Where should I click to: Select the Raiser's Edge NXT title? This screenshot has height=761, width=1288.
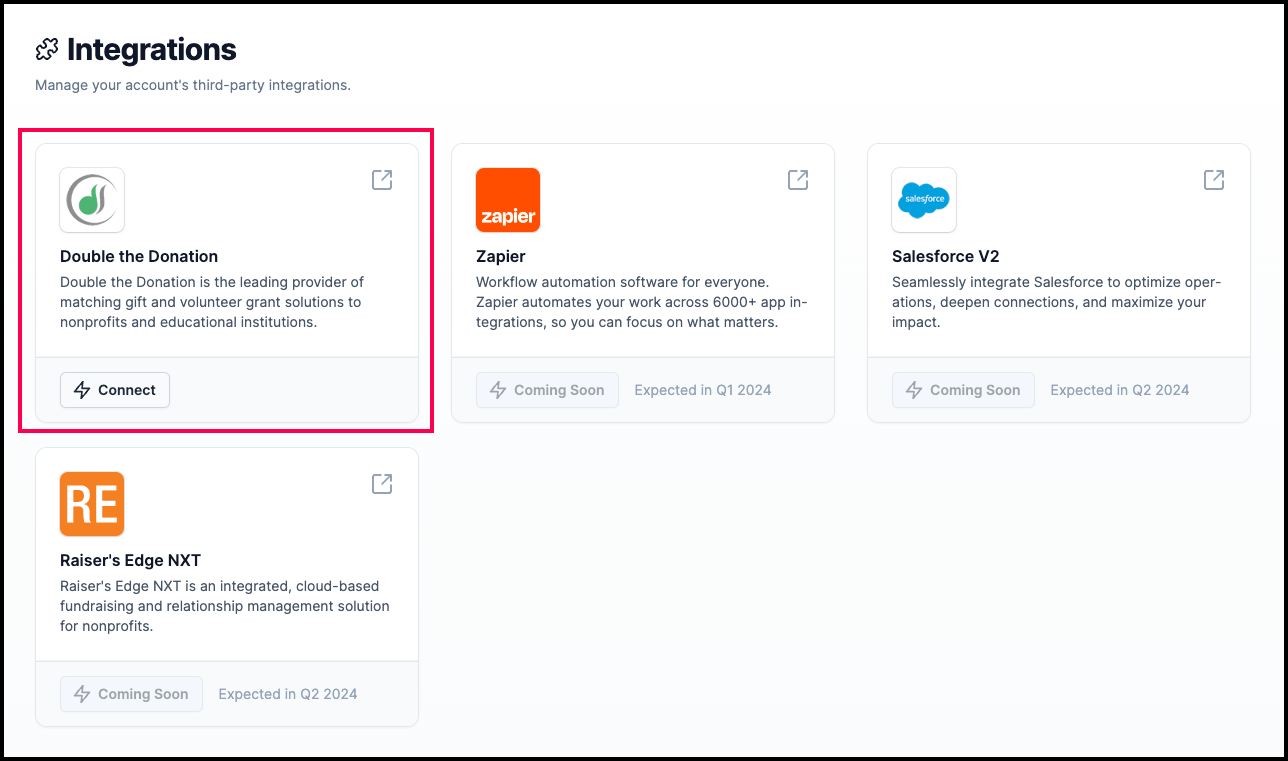click(x=131, y=561)
